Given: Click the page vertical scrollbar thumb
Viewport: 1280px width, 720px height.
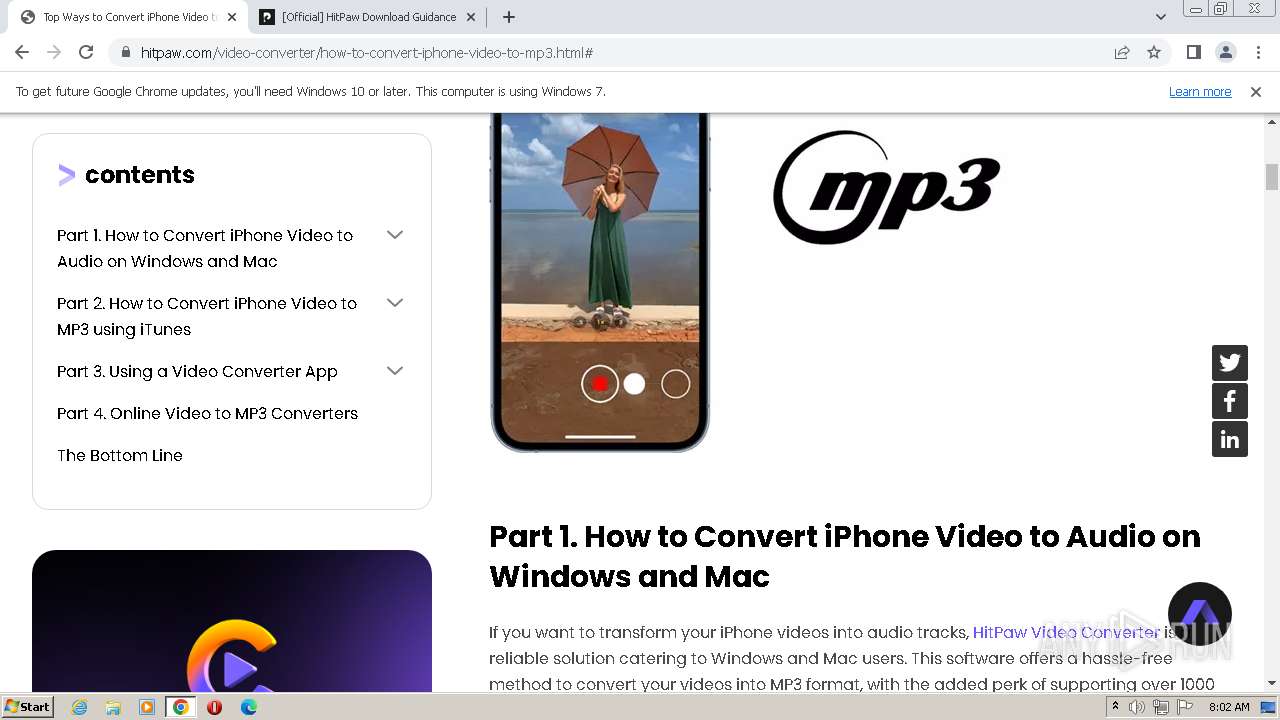Looking at the screenshot, I should 1272,177.
